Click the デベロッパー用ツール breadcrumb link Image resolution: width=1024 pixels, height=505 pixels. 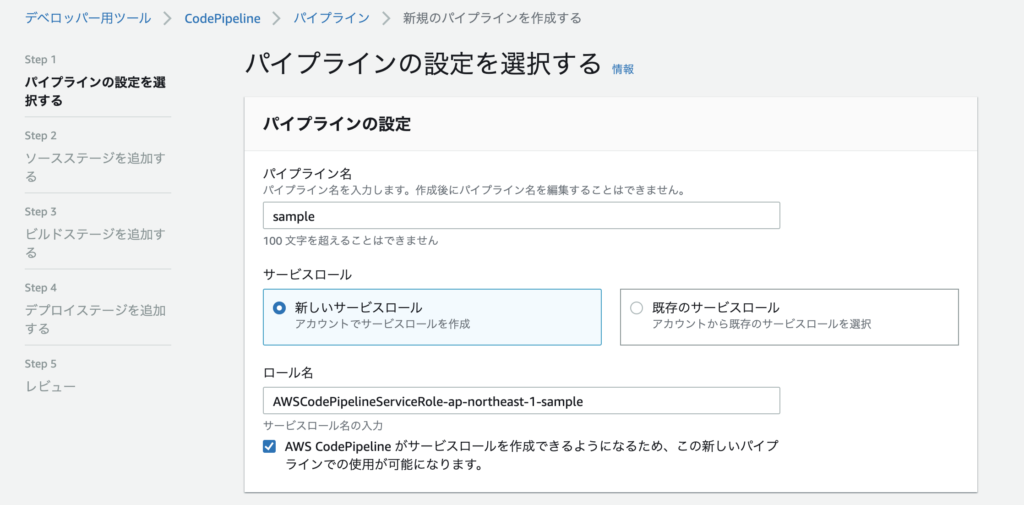88,18
